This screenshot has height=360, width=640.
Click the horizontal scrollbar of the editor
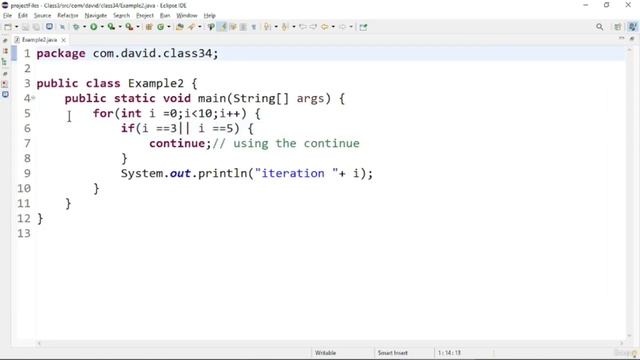330,344
